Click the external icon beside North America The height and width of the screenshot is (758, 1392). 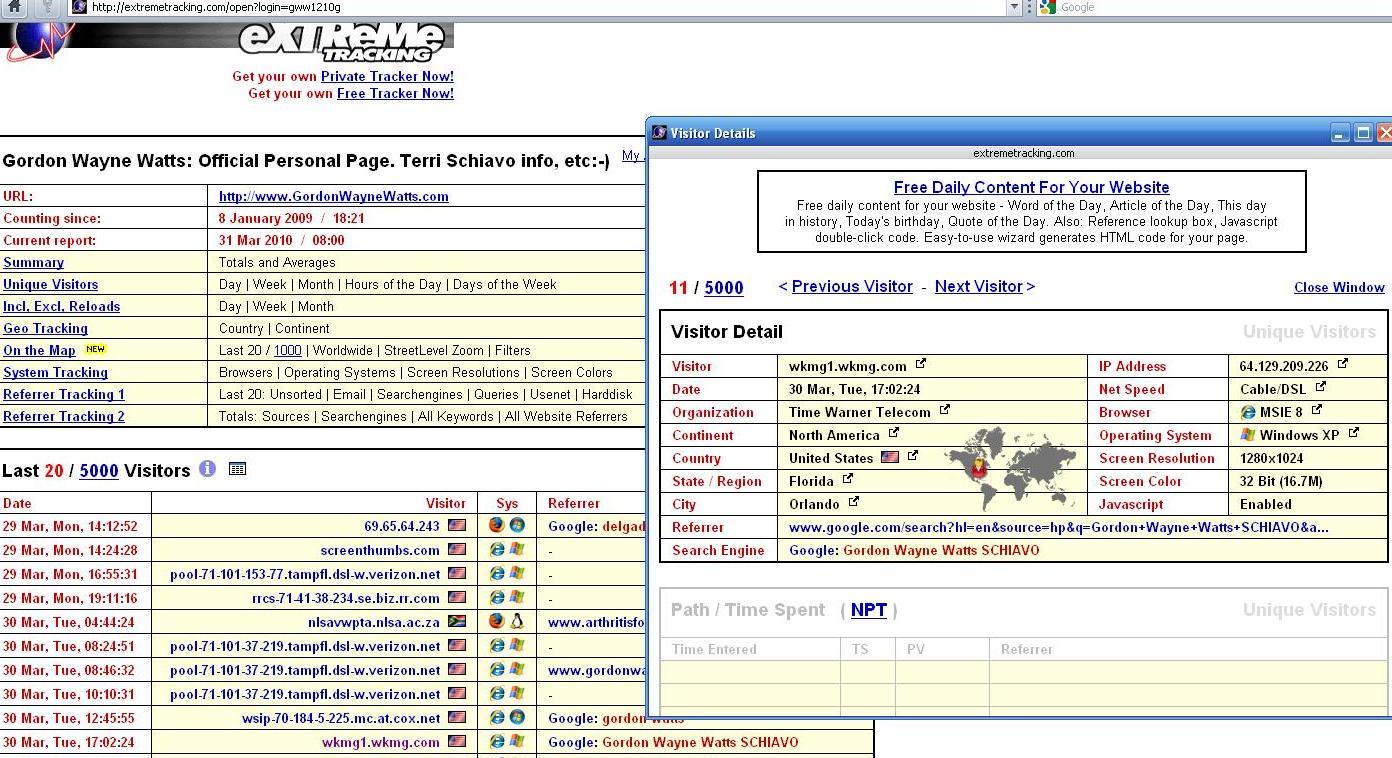894,434
